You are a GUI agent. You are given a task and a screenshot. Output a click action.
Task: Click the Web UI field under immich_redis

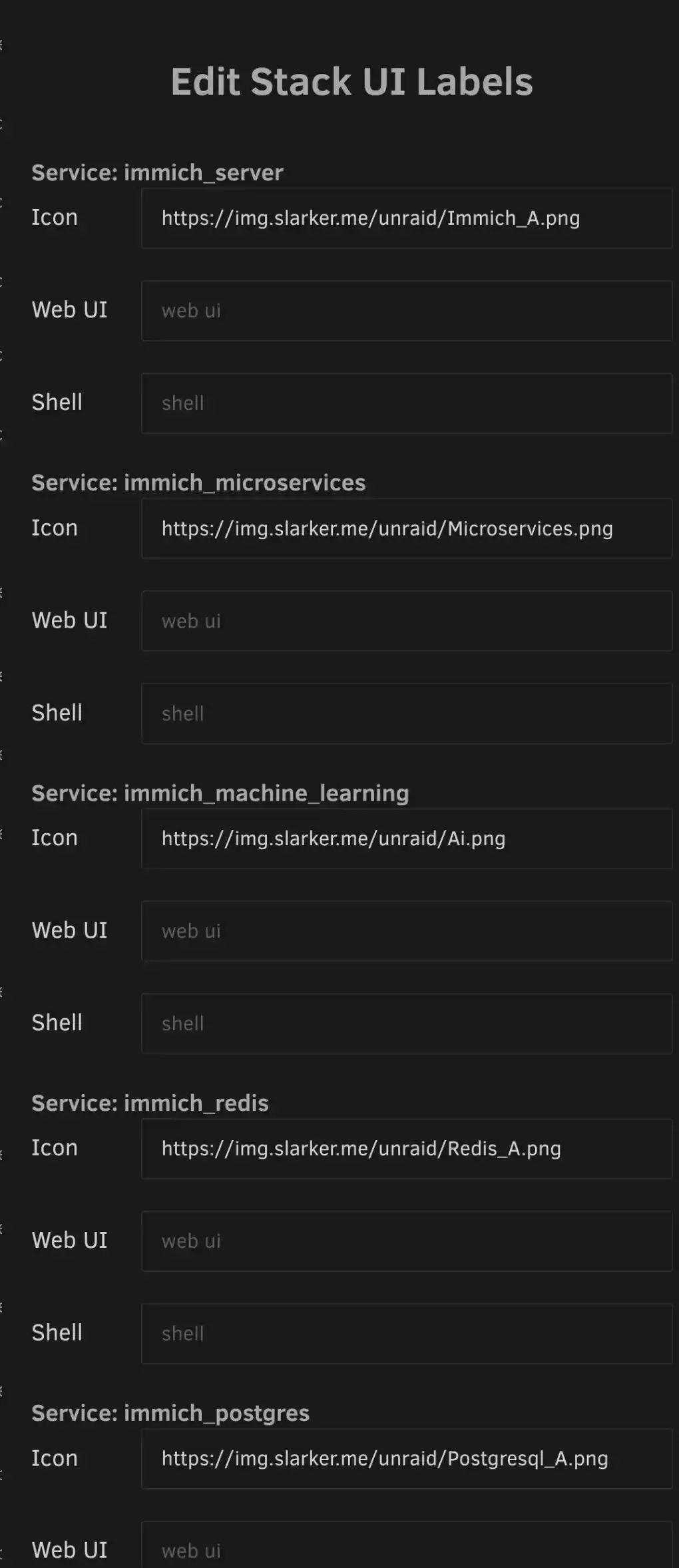pyautogui.click(x=406, y=1241)
